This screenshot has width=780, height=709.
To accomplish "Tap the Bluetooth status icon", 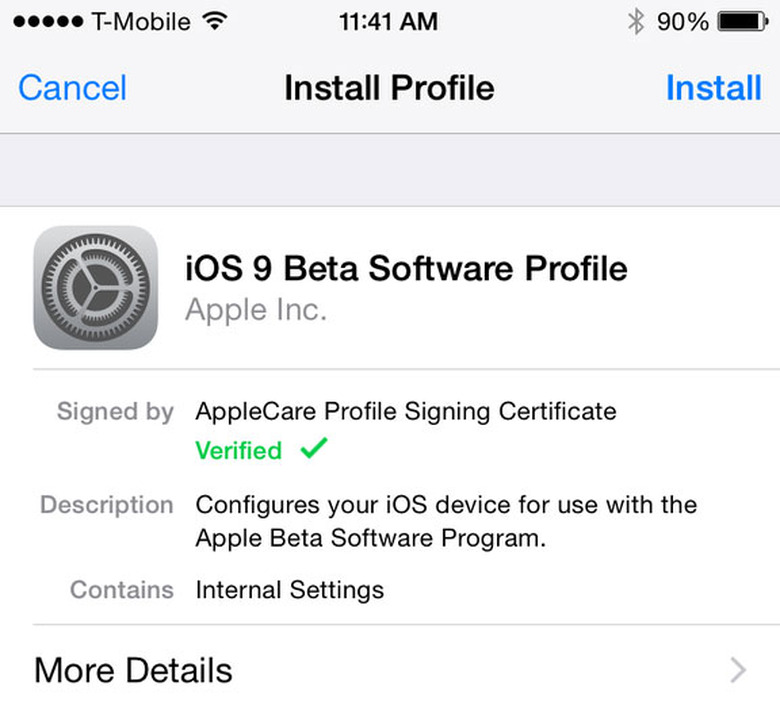I will coord(636,22).
